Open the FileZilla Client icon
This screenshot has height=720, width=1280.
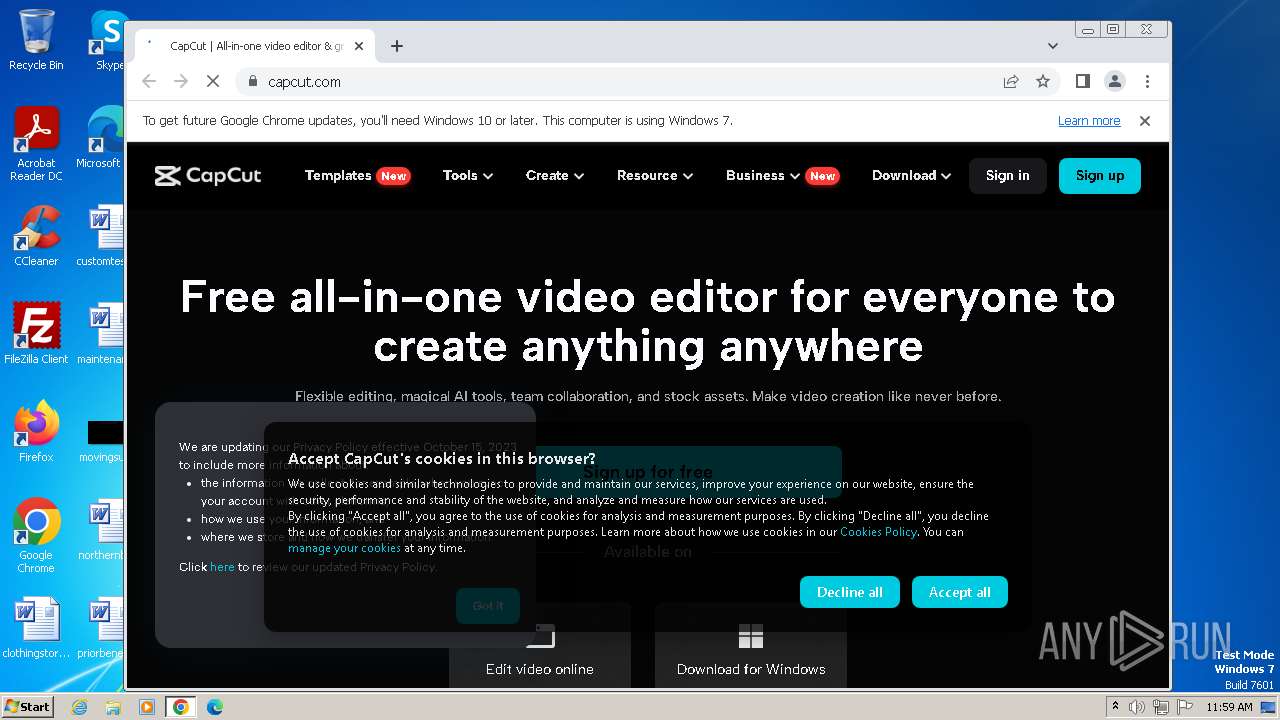[x=36, y=334]
